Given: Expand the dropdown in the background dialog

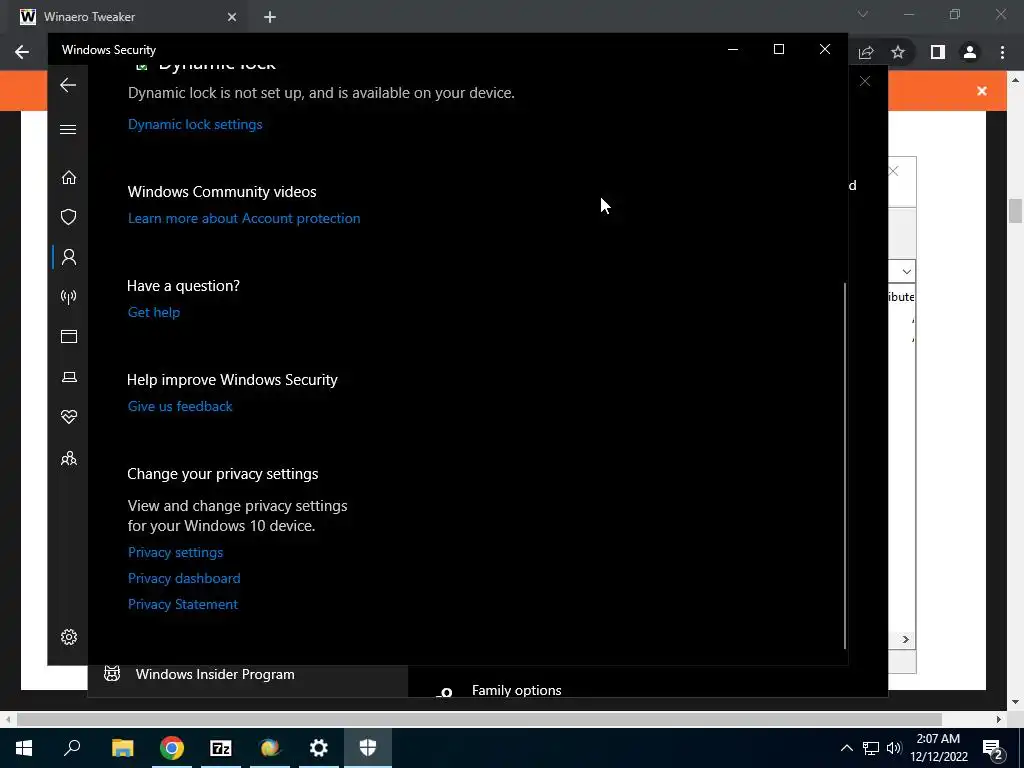Looking at the screenshot, I should click(x=906, y=271).
